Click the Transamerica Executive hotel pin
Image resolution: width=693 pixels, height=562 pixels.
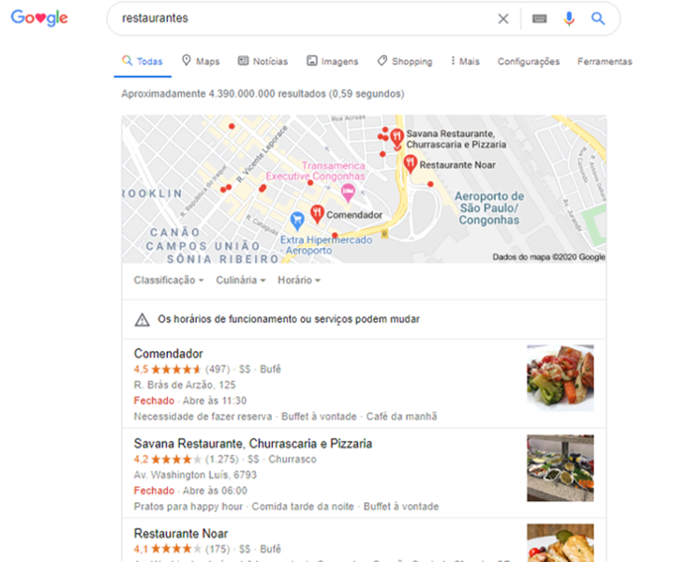point(348,193)
